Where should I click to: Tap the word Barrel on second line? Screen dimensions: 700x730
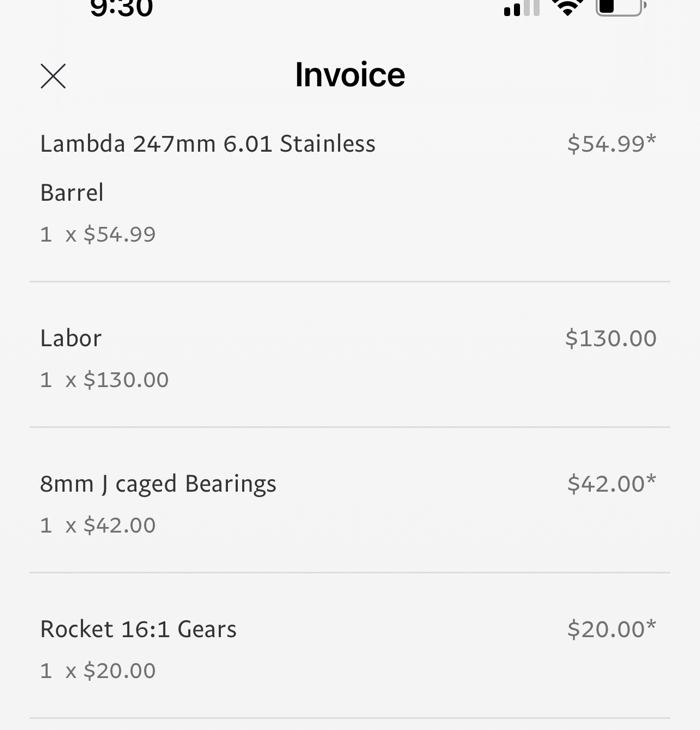[72, 193]
